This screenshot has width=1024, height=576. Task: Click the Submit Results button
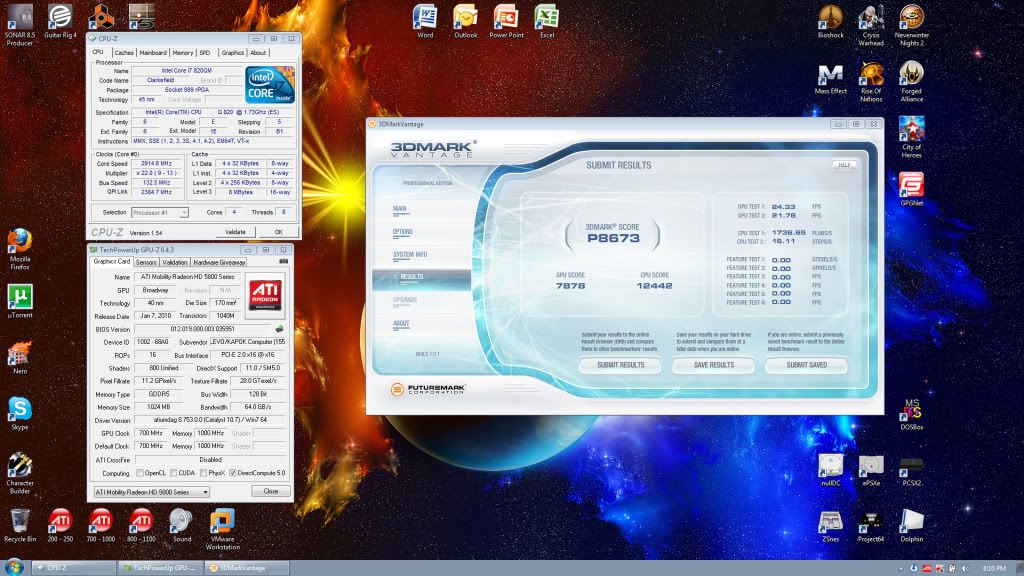coord(620,365)
